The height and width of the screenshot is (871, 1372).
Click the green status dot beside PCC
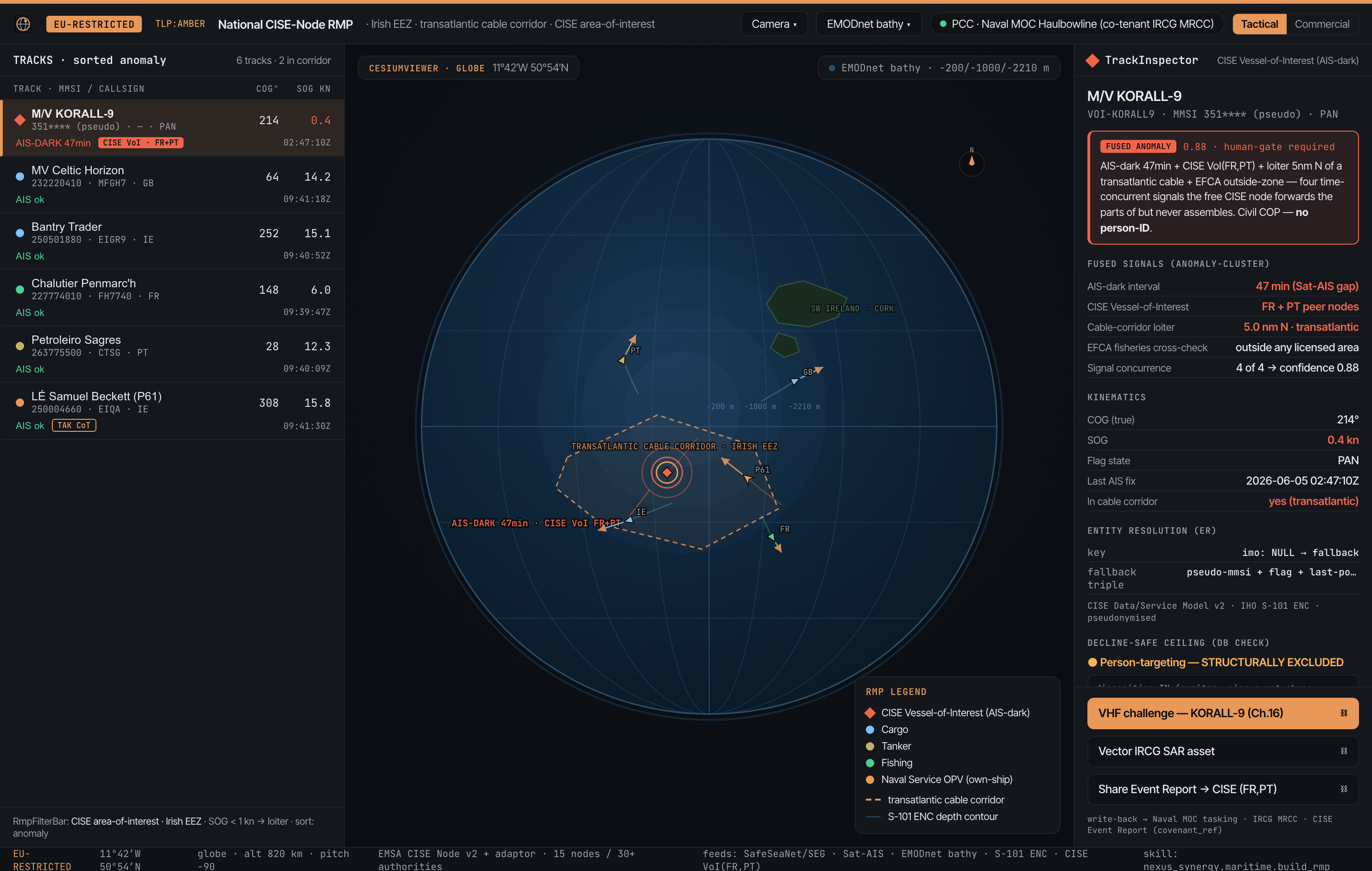(943, 24)
